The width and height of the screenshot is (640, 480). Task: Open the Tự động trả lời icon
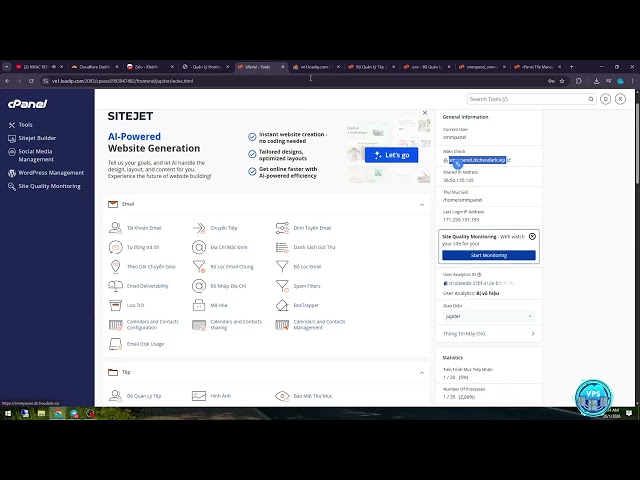pyautogui.click(x=115, y=247)
